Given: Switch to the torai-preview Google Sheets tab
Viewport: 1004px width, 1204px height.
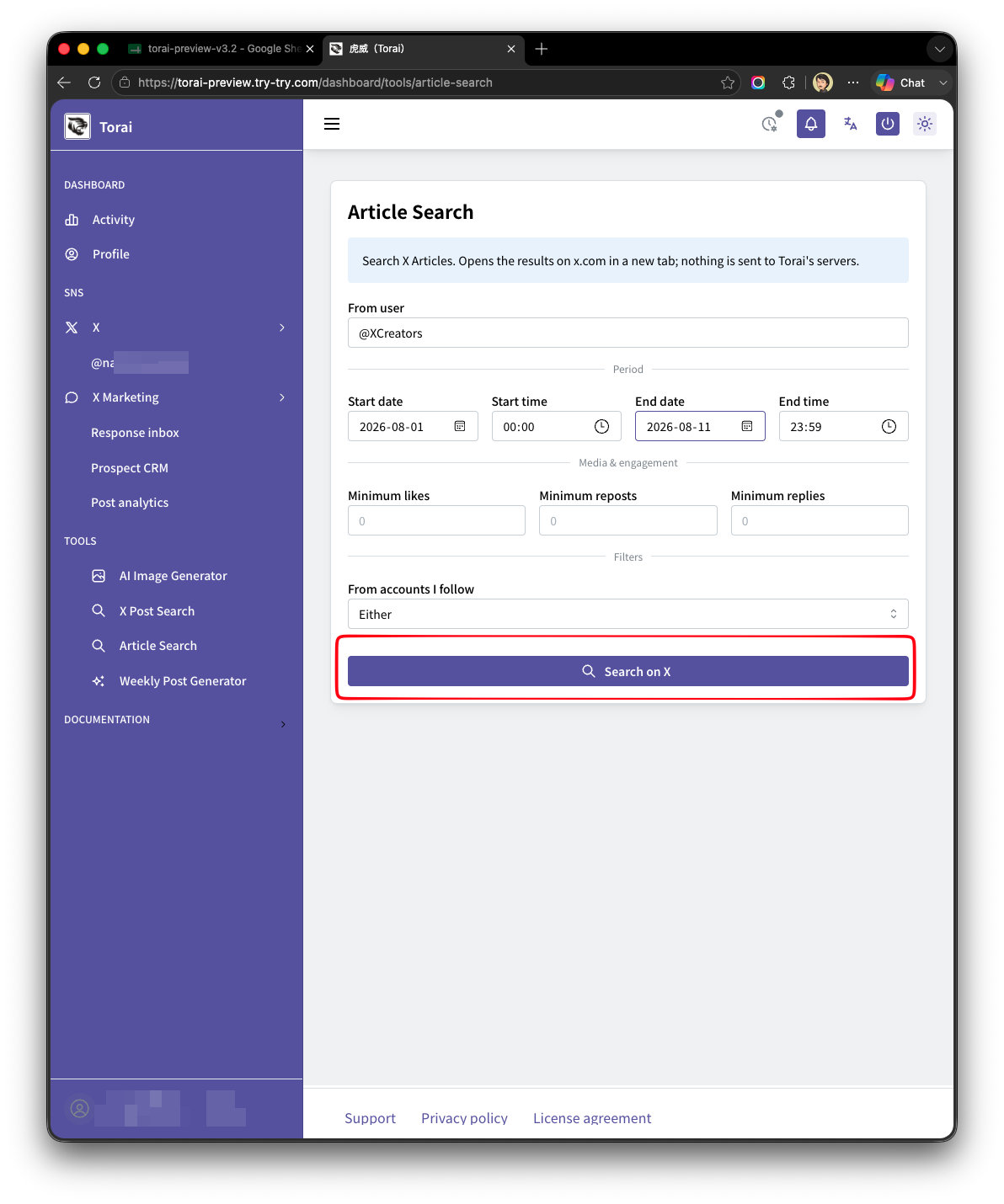Looking at the screenshot, I should point(222,49).
